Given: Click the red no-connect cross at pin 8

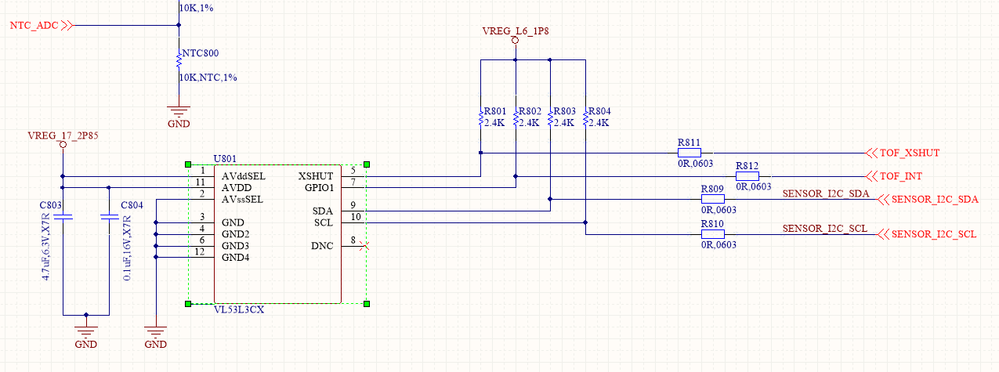Looking at the screenshot, I should tap(365, 245).
